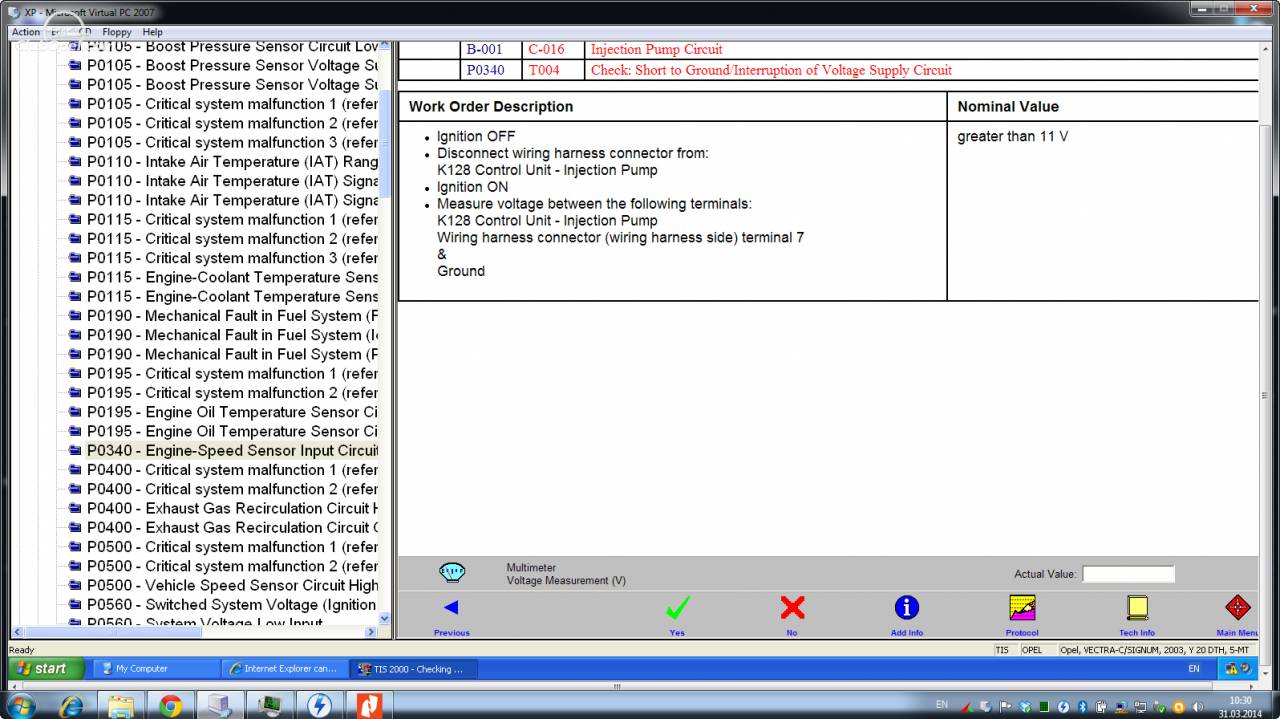
Task: Switch to Virtual PC taskbar icon
Action: [220, 706]
